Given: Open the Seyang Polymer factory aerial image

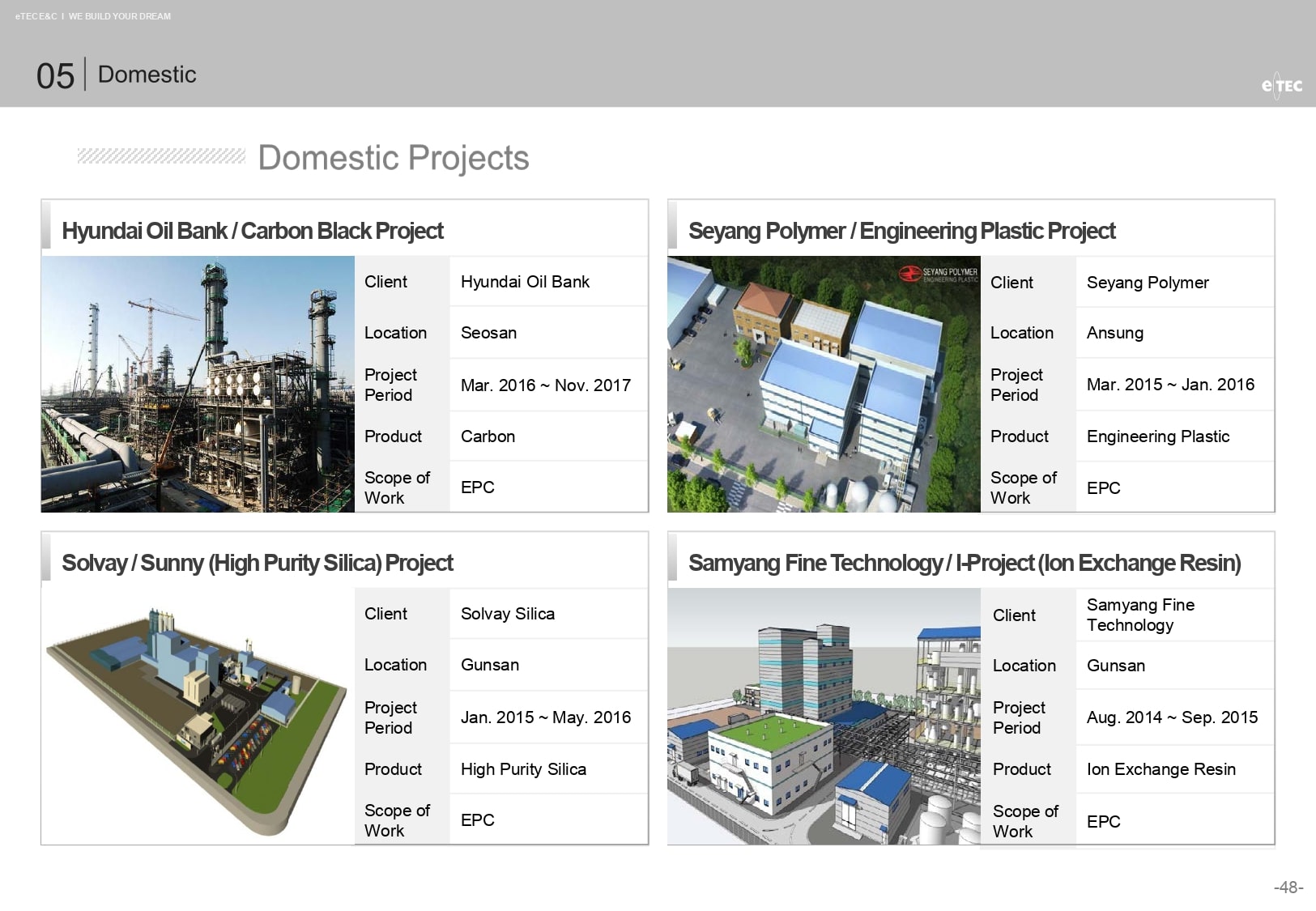Looking at the screenshot, I should (824, 384).
